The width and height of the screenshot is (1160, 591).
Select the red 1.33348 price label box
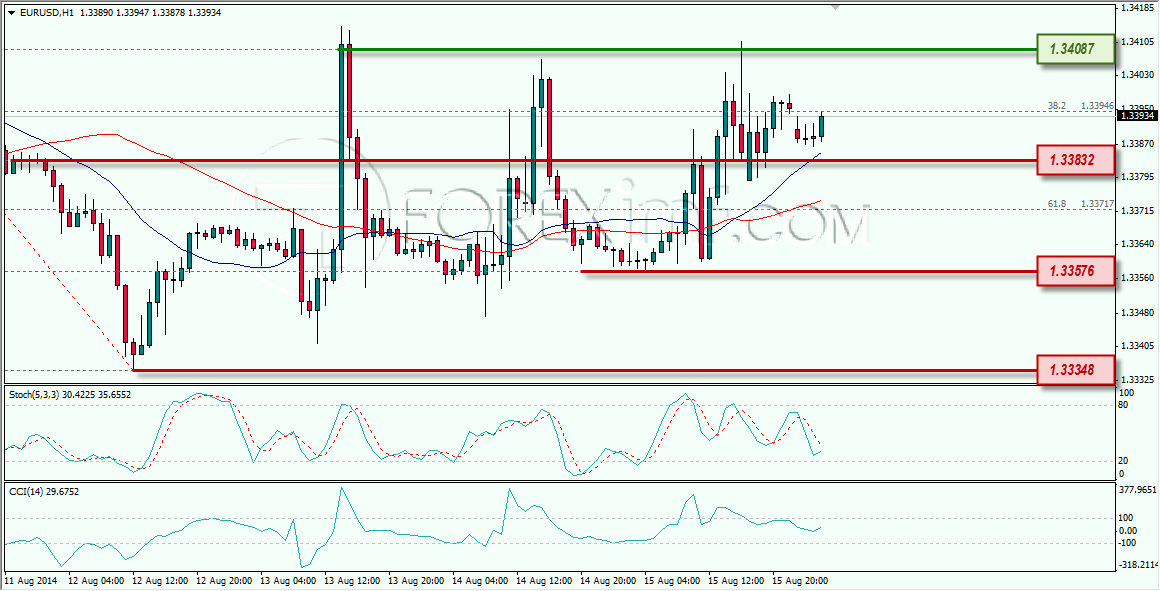point(1076,370)
